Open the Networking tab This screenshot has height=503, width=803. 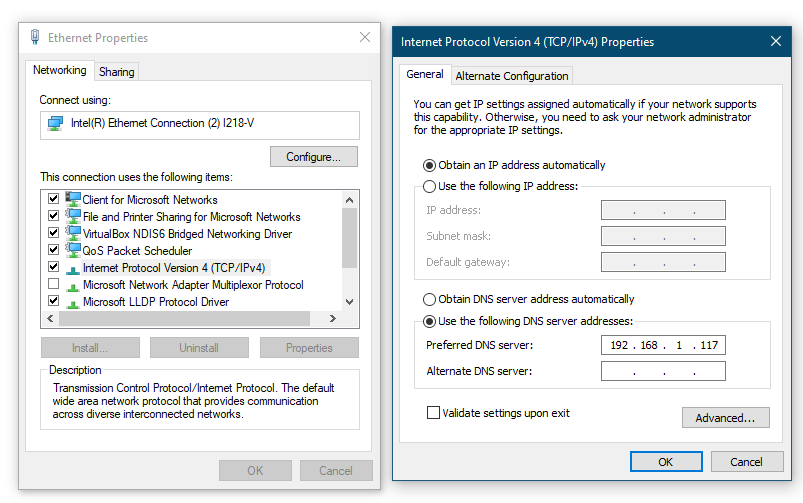pyautogui.click(x=59, y=70)
